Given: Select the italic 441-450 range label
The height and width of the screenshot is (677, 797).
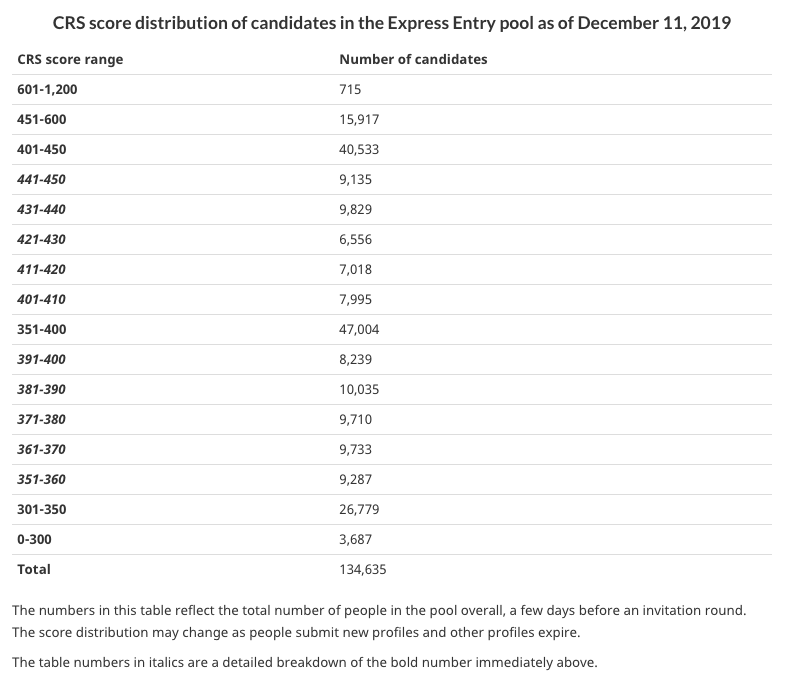Looking at the screenshot, I should [x=42, y=179].
